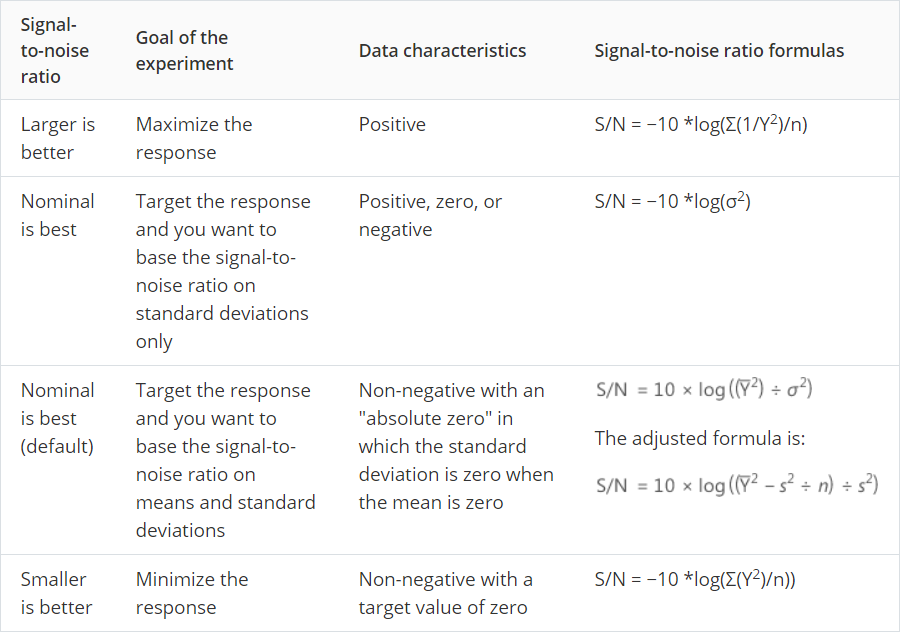Click the "Positive, zero, or negative" cell
Image resolution: width=900 pixels, height=632 pixels.
point(430,215)
